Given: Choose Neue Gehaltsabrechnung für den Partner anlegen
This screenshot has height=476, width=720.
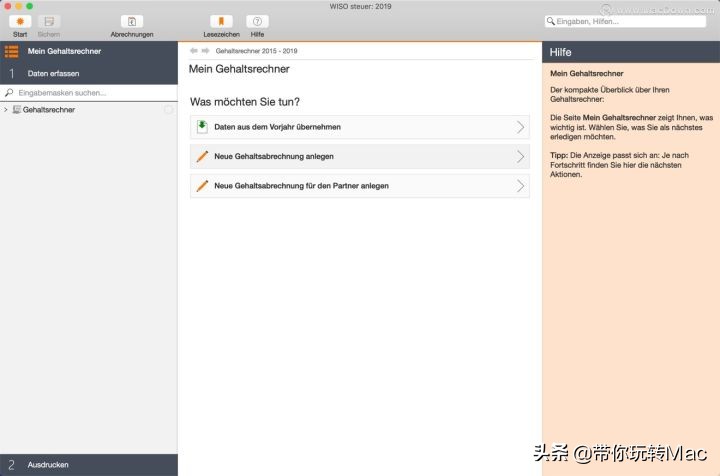Looking at the screenshot, I should [x=301, y=186].
